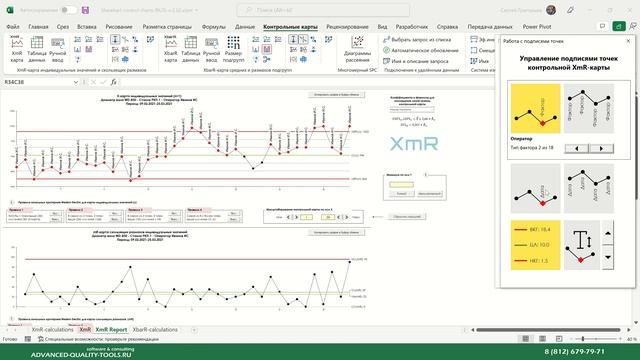This screenshot has height=360, width=640.
Task: Click the yellow input field beside the X chart
Action: [x=402, y=185]
